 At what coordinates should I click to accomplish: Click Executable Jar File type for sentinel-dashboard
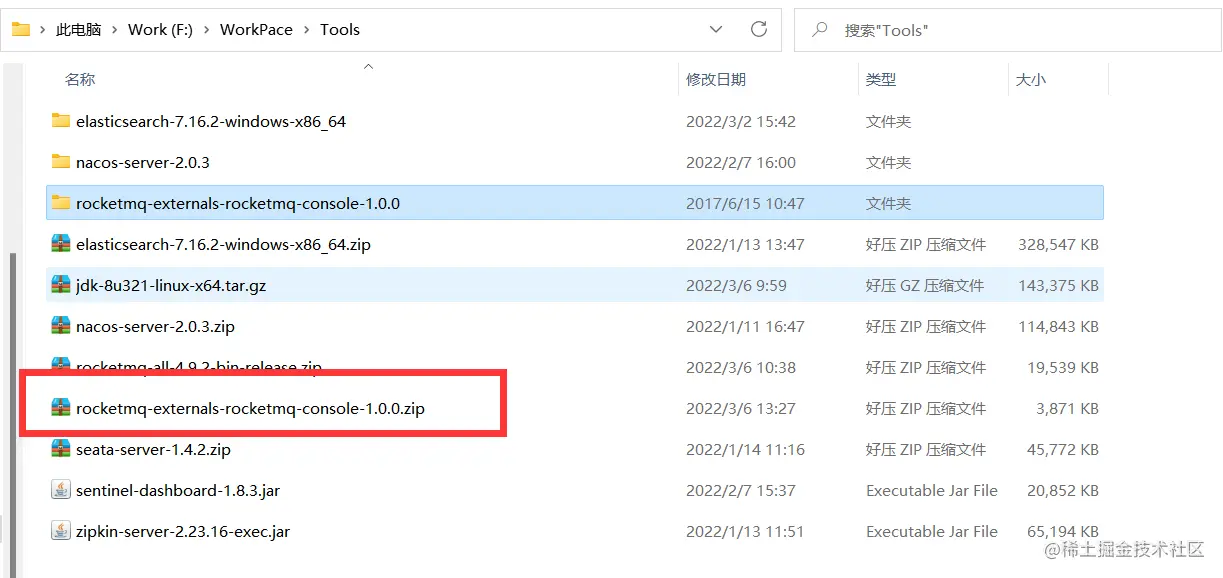[932, 490]
